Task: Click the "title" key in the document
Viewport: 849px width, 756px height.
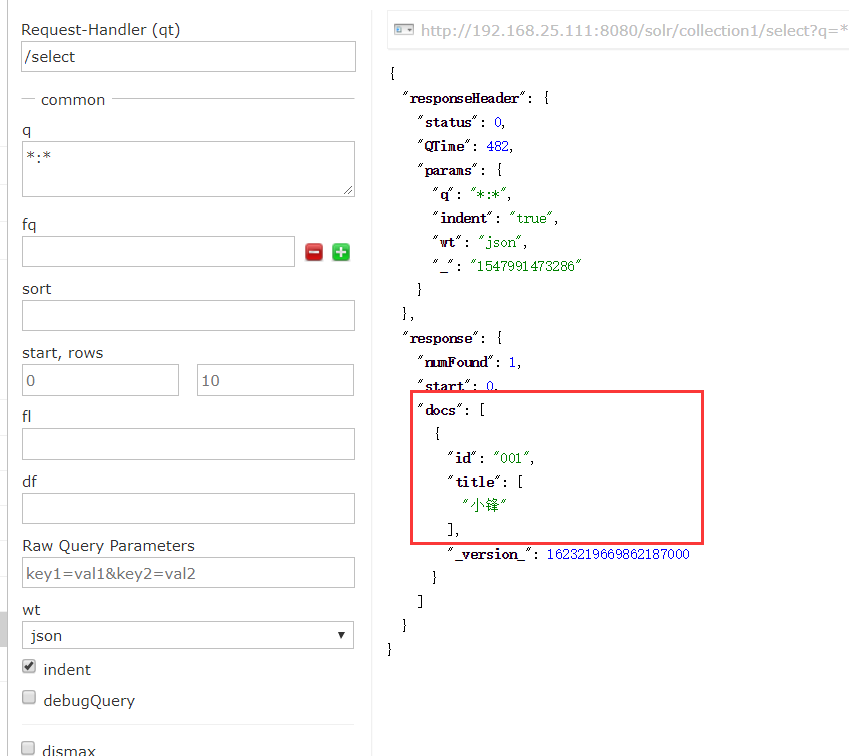Action: (474, 482)
